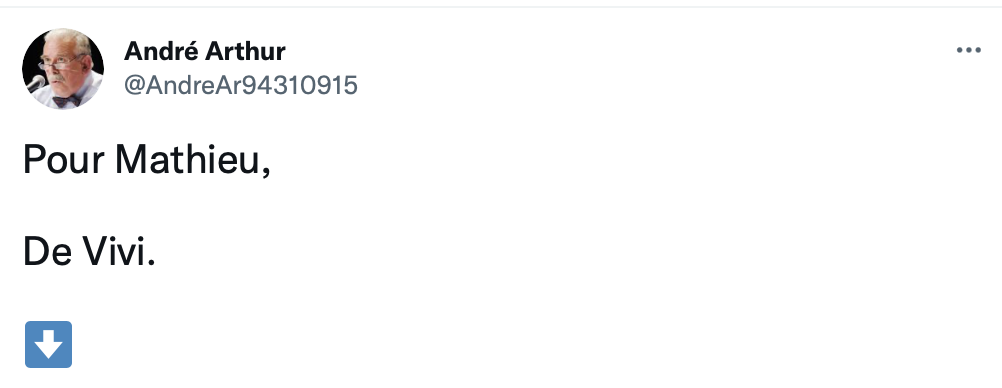Image resolution: width=1002 pixels, height=388 pixels.
Task: Click the white arrow inside blue square
Action: point(49,345)
